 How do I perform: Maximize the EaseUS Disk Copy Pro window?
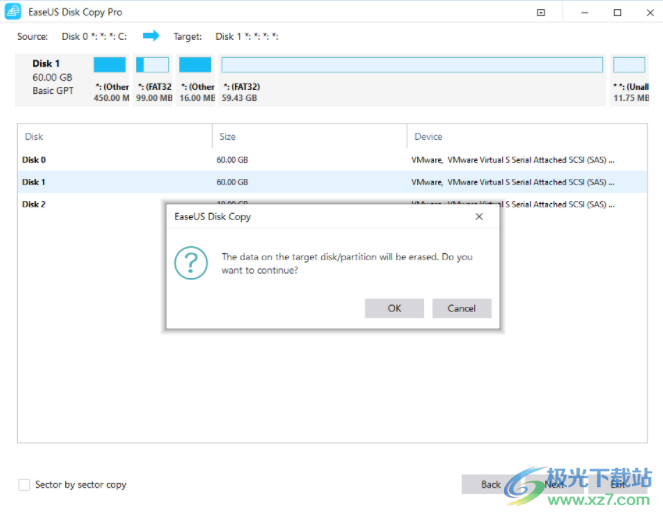coord(617,13)
